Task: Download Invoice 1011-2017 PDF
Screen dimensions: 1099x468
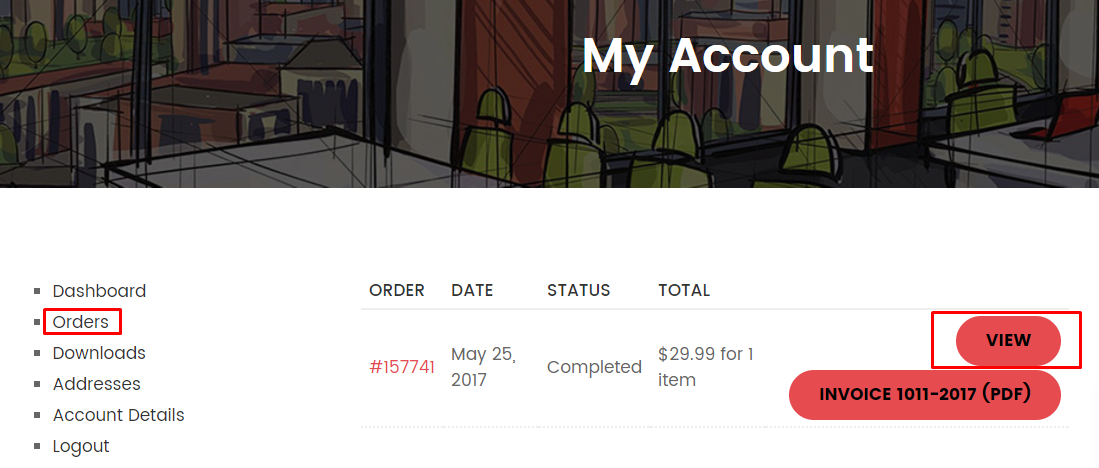Action: coord(924,394)
